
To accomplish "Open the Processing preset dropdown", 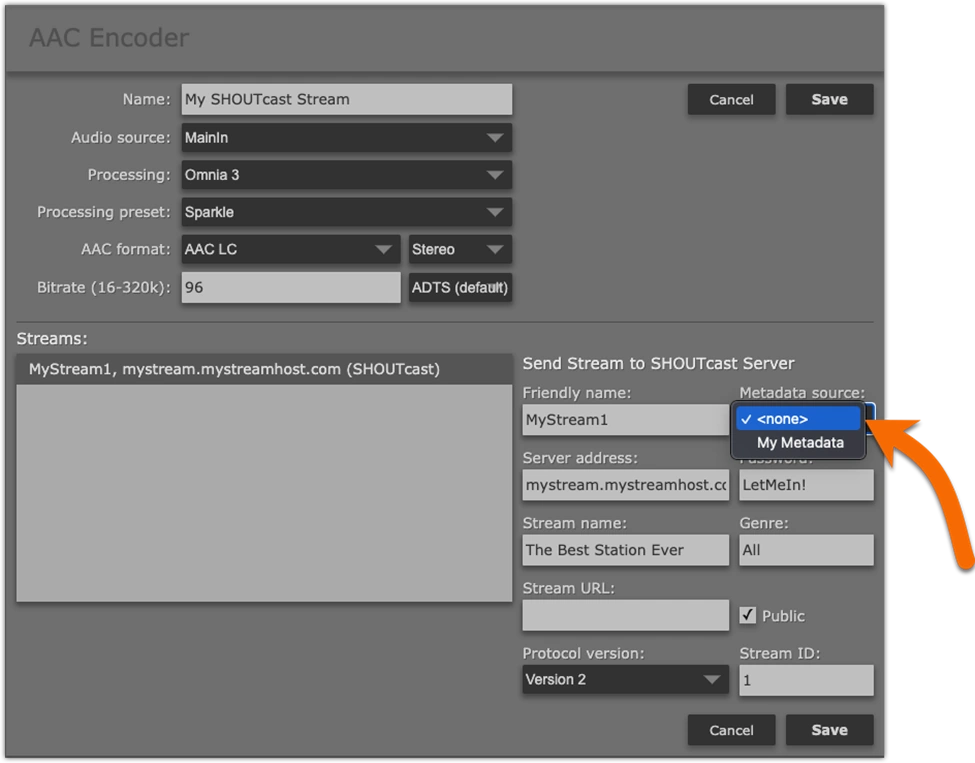I will [x=346, y=212].
